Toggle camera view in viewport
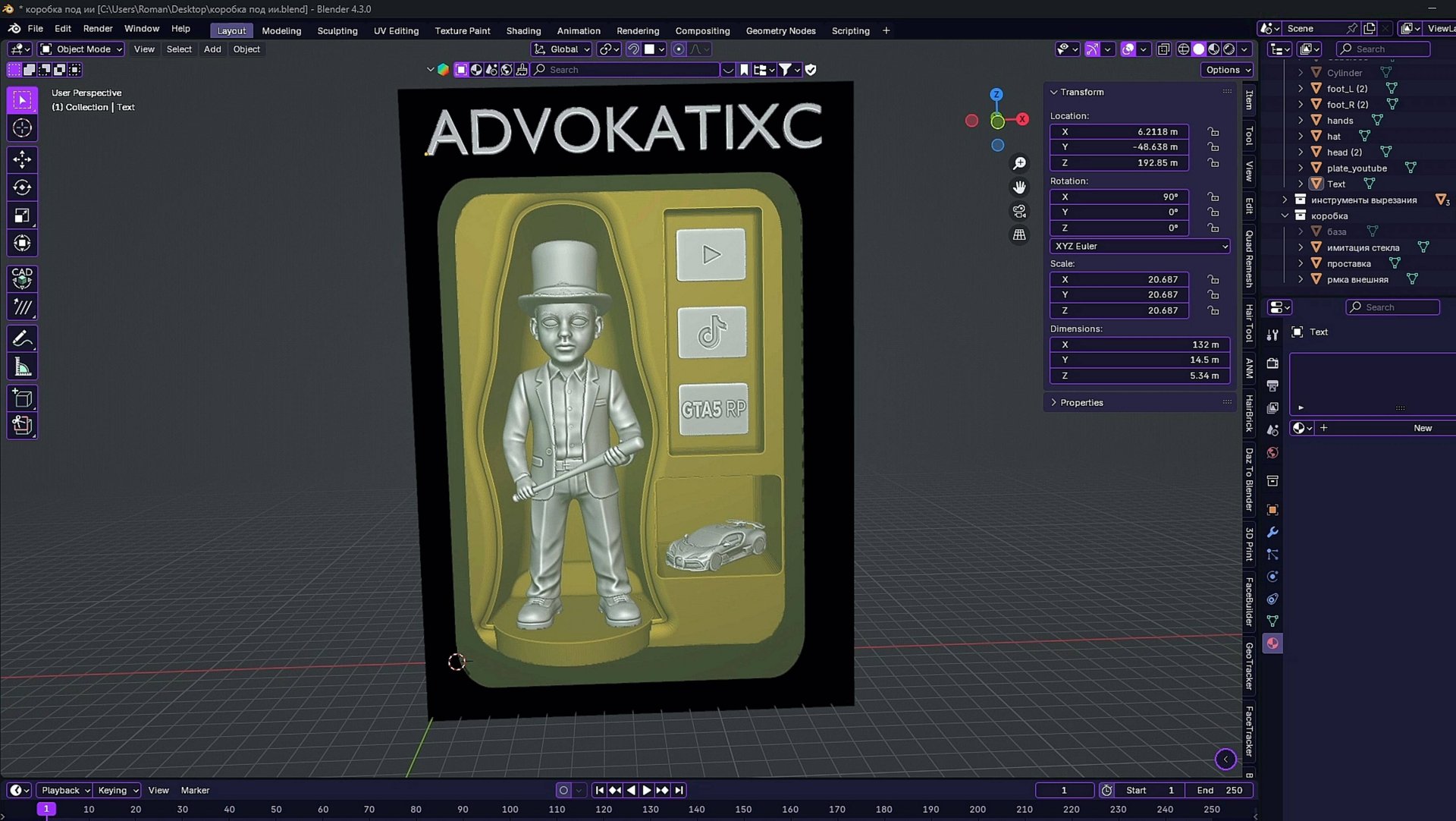Viewport: 1456px width, 821px height. tap(1019, 211)
